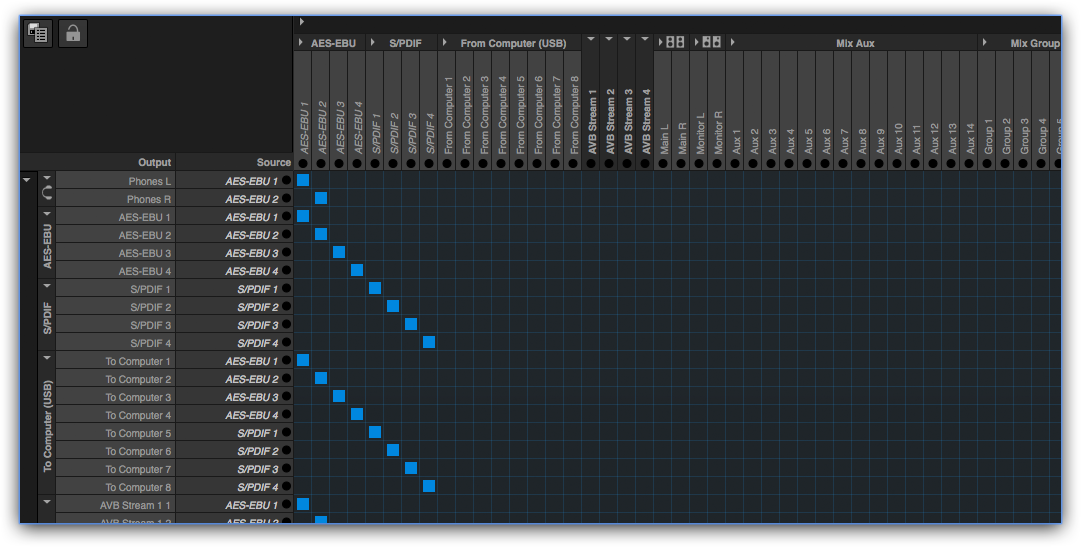Image resolution: width=1081 pixels, height=547 pixels.
Task: Click the padlock lock-routing icon
Action: pos(73,33)
